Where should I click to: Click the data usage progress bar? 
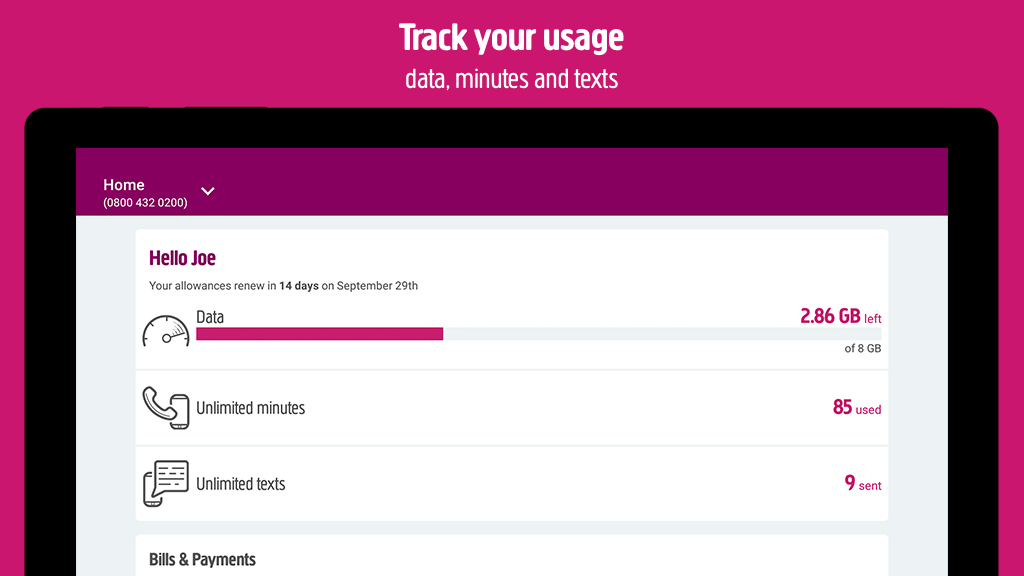coord(539,334)
